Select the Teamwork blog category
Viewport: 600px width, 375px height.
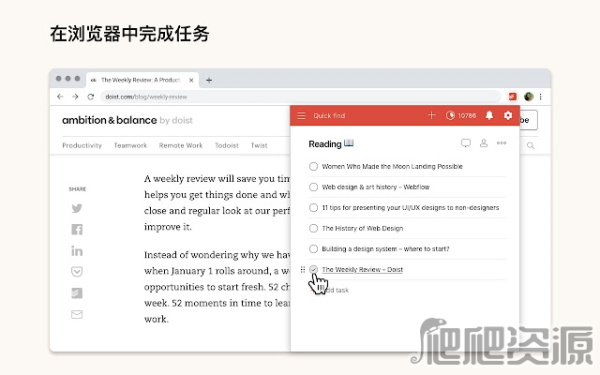(130, 145)
